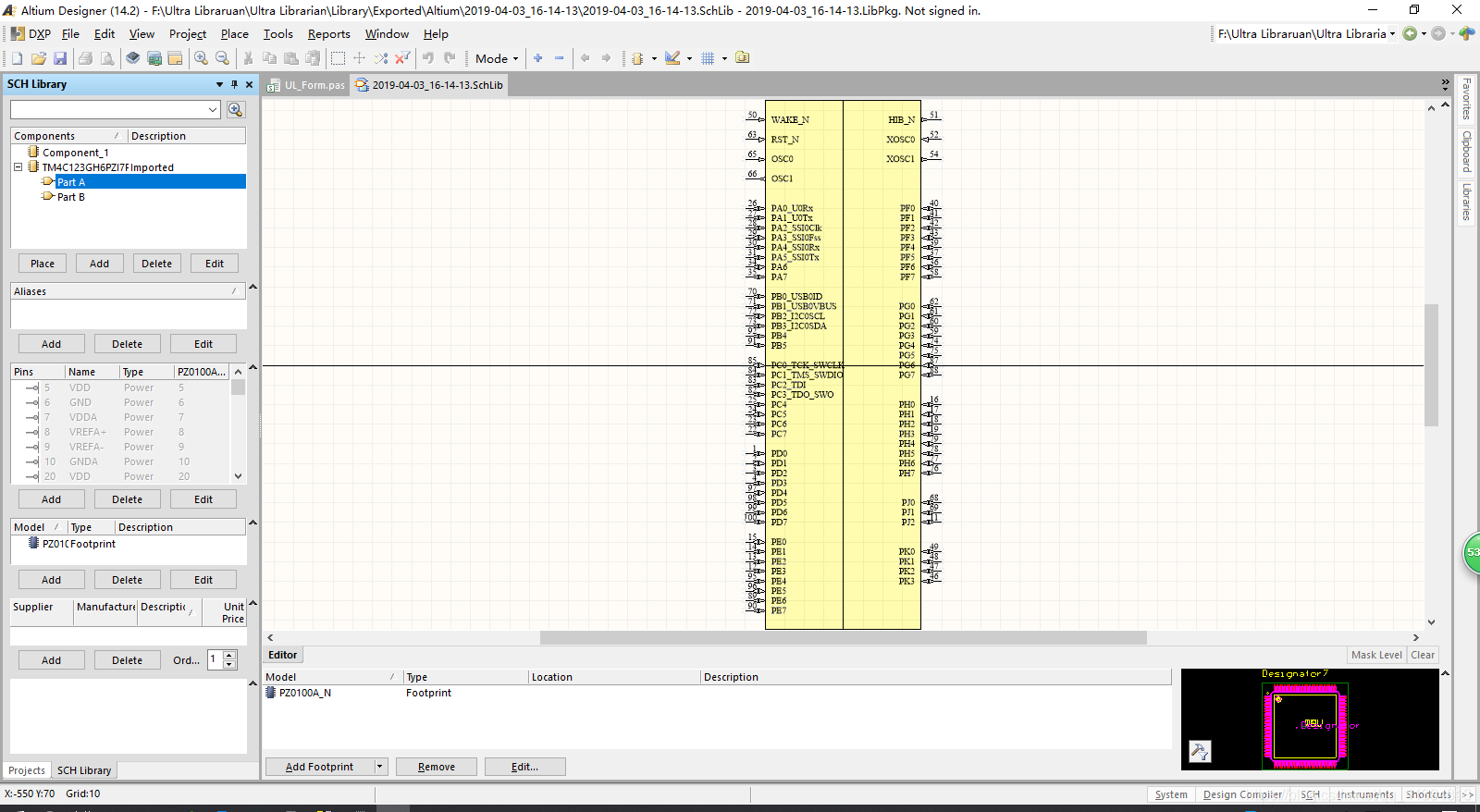This screenshot has height=812, width=1480.
Task: Expand the component filter combo box
Action: [213, 110]
